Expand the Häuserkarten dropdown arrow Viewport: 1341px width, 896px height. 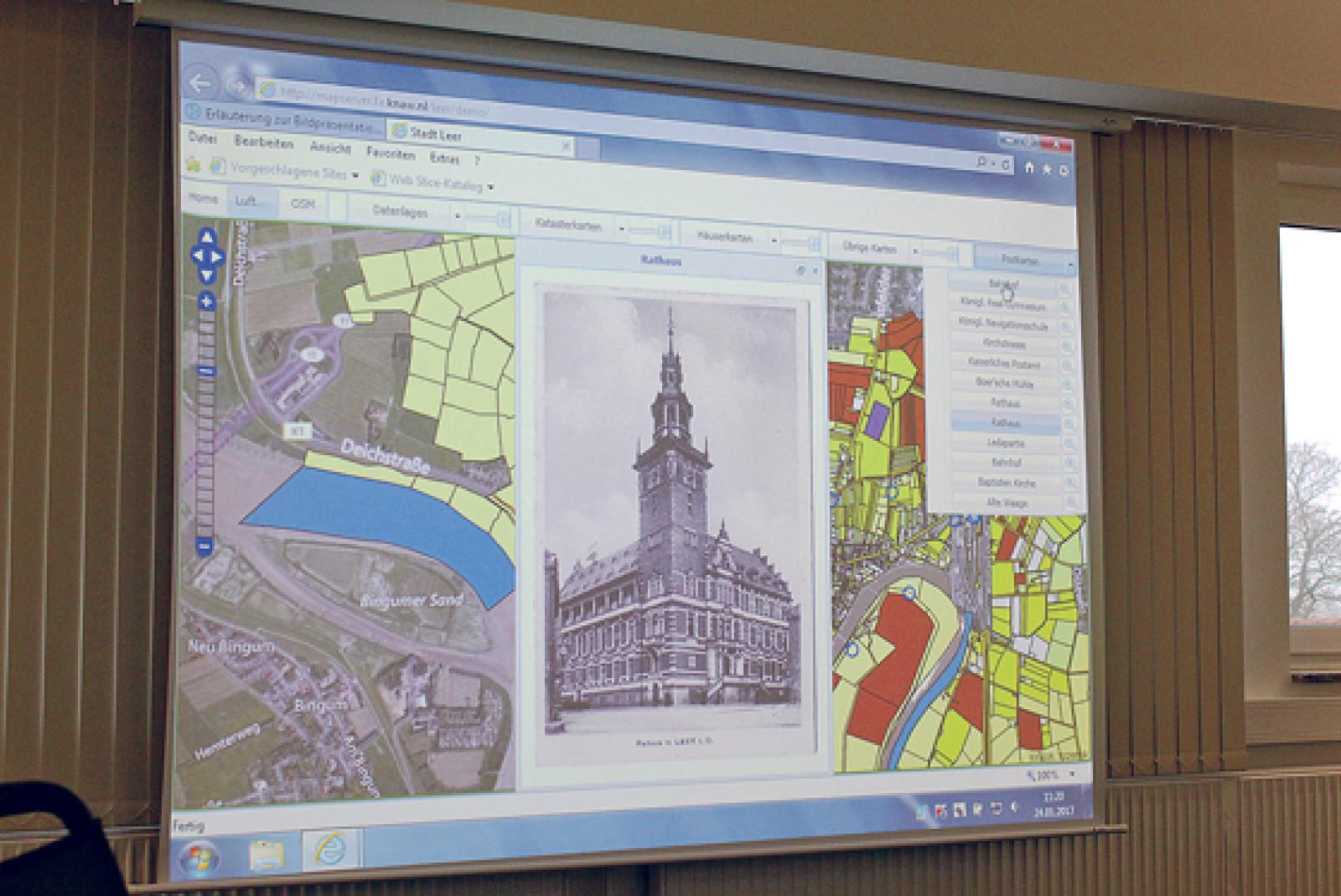(x=774, y=241)
